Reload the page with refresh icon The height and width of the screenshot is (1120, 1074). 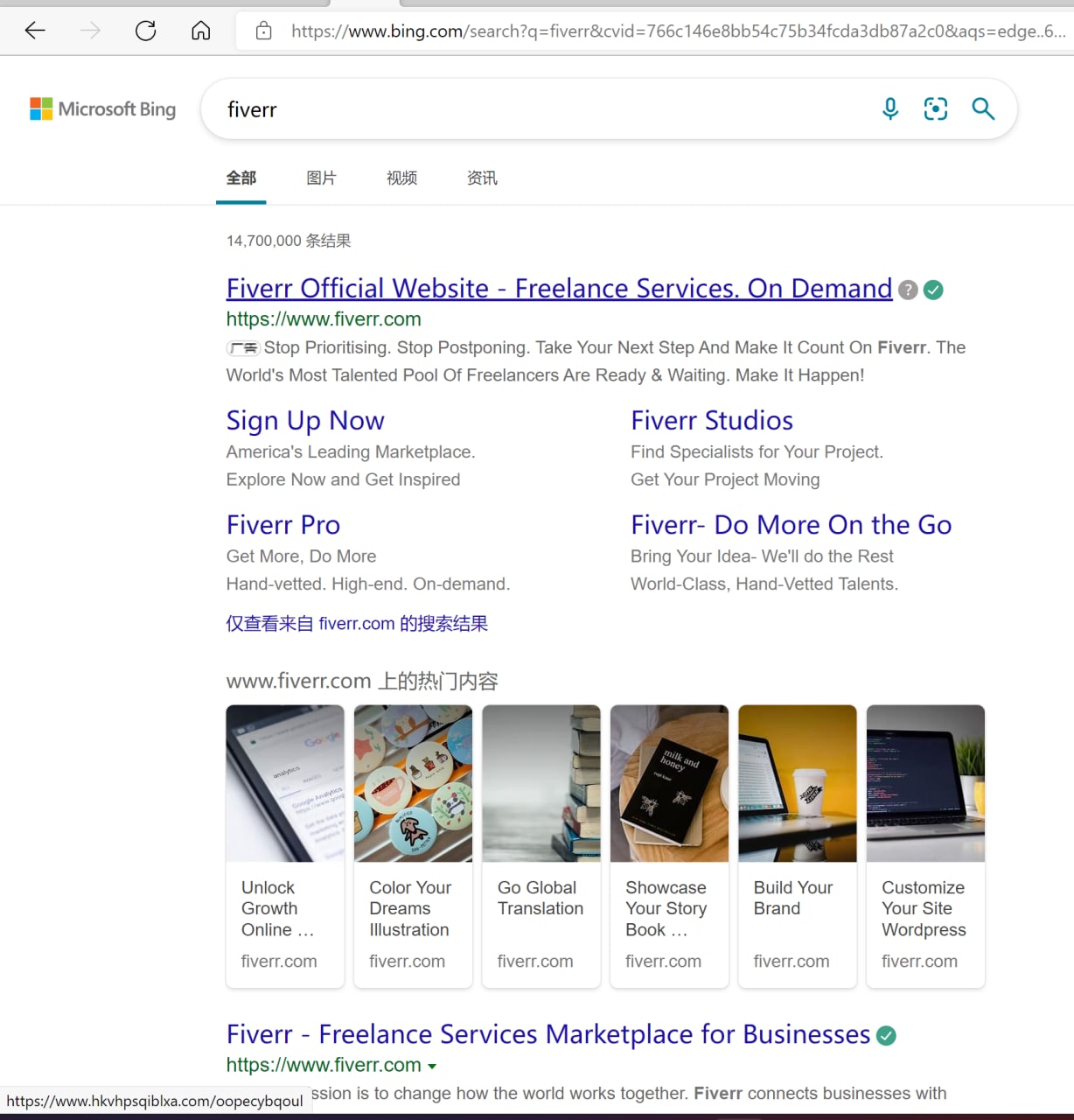coord(145,31)
